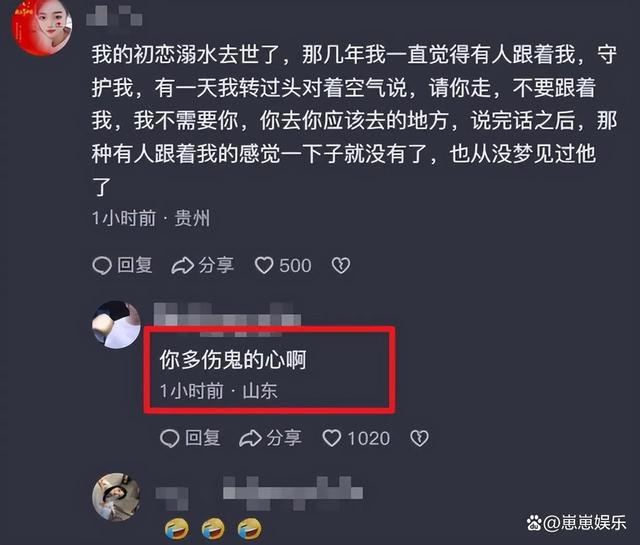
Task: Click the 回复 label under the first comment
Action: [x=135, y=265]
